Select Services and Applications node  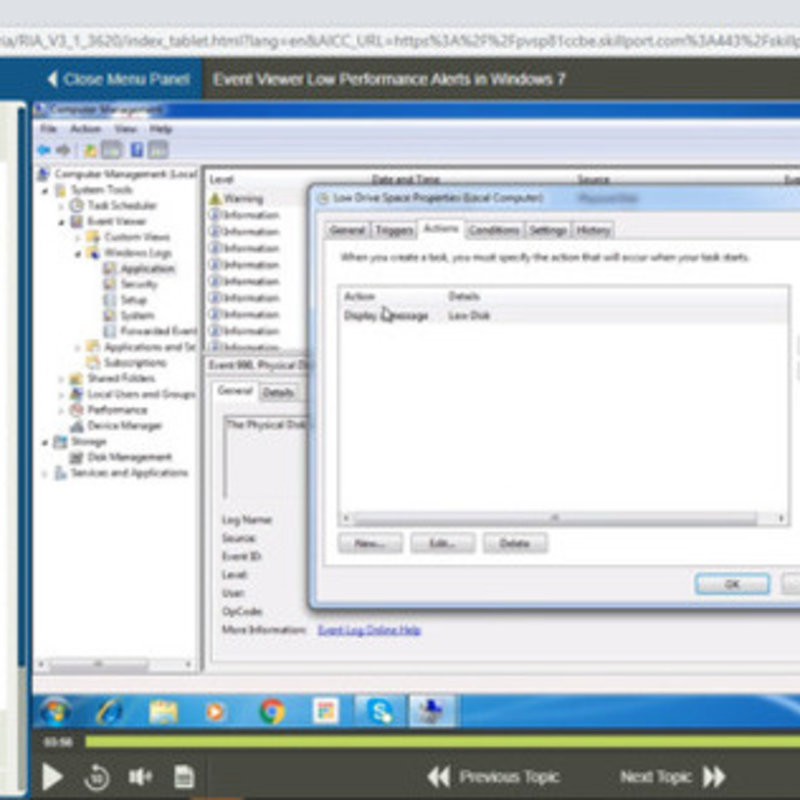[129, 473]
